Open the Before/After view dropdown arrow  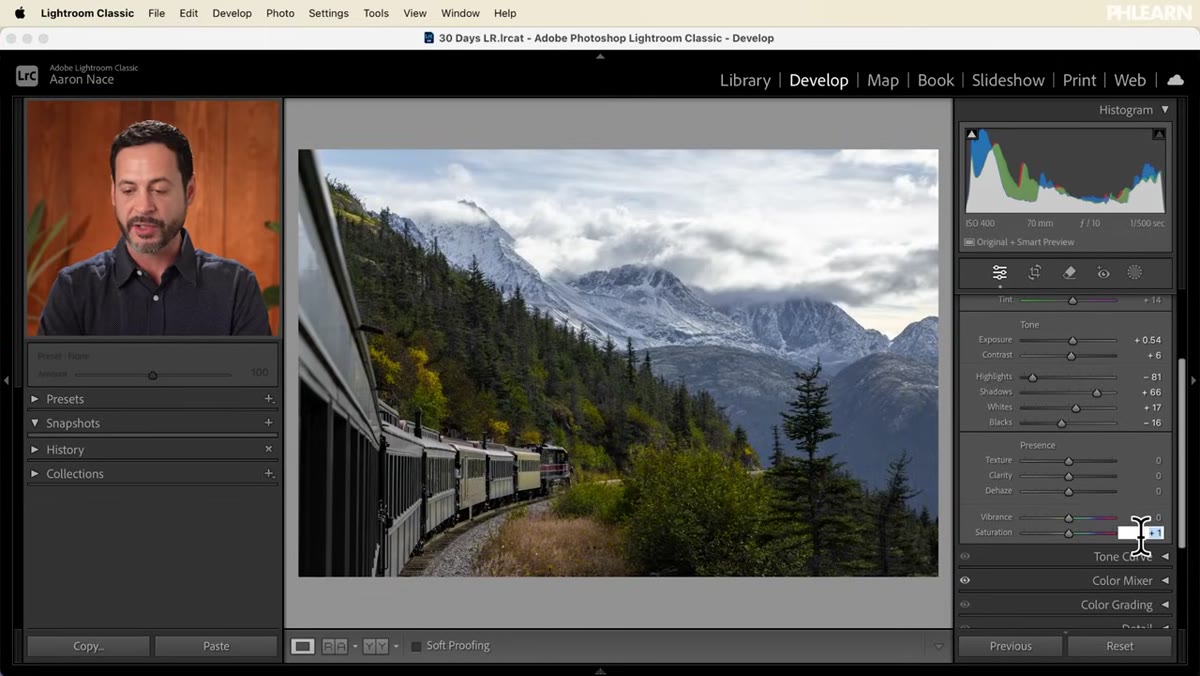395,646
